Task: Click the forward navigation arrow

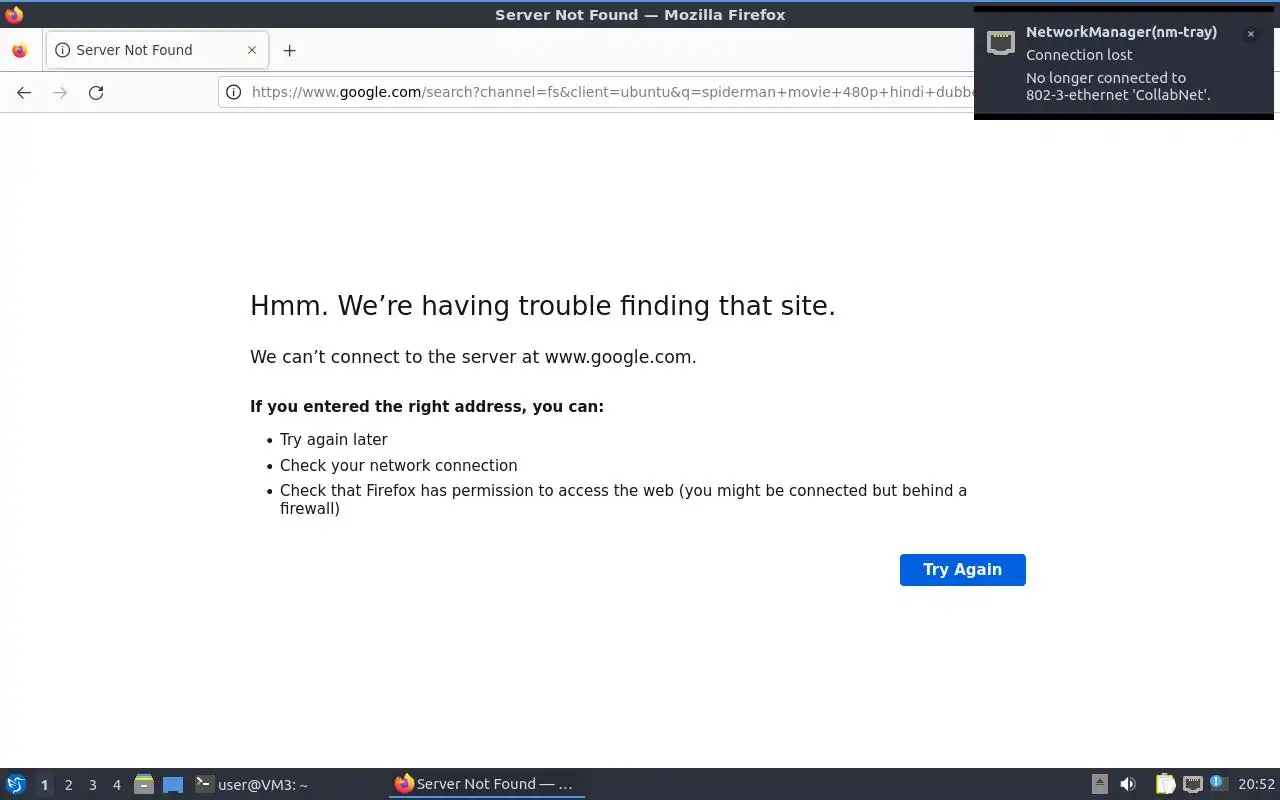Action: [60, 92]
